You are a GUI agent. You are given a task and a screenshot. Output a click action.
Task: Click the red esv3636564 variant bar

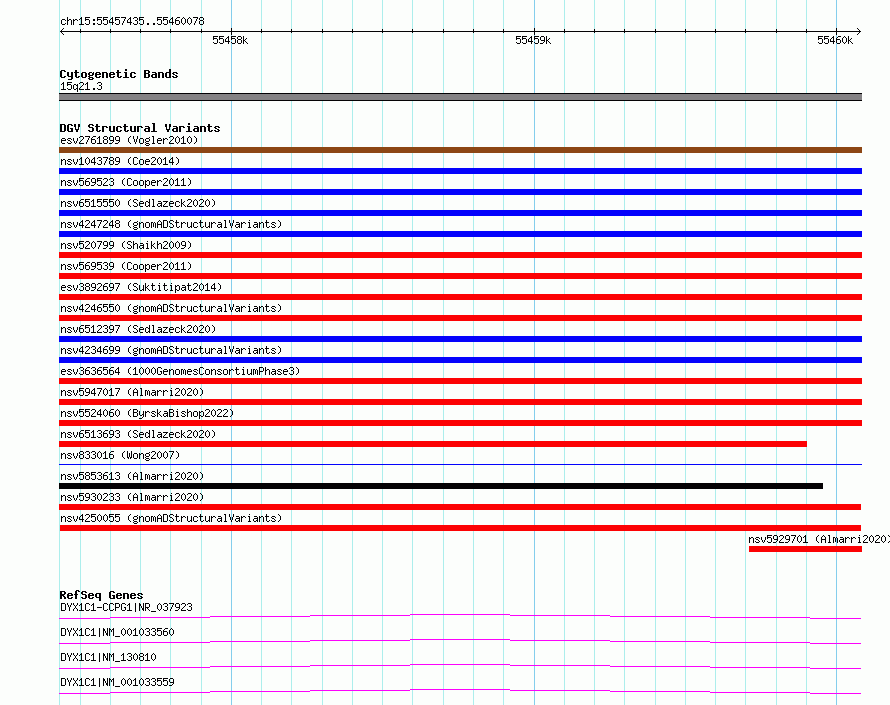[460, 381]
